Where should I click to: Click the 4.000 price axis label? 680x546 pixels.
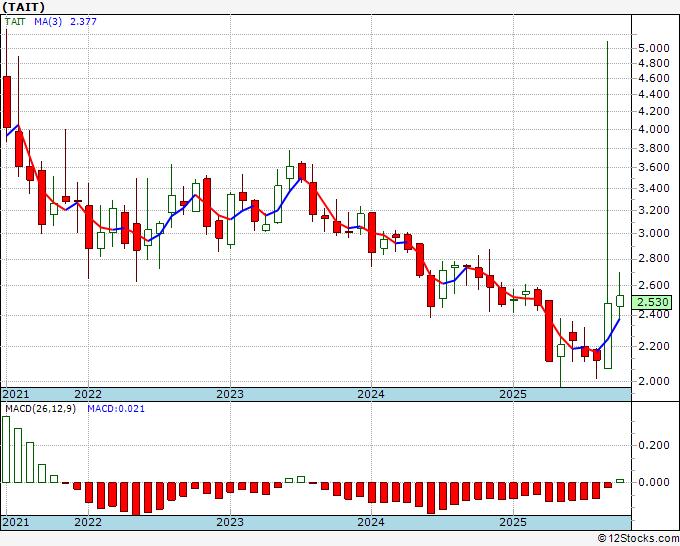(x=654, y=129)
